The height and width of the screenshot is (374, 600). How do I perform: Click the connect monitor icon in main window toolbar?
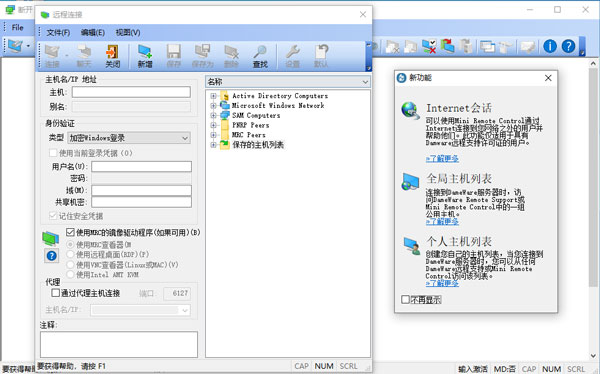(x=15, y=46)
